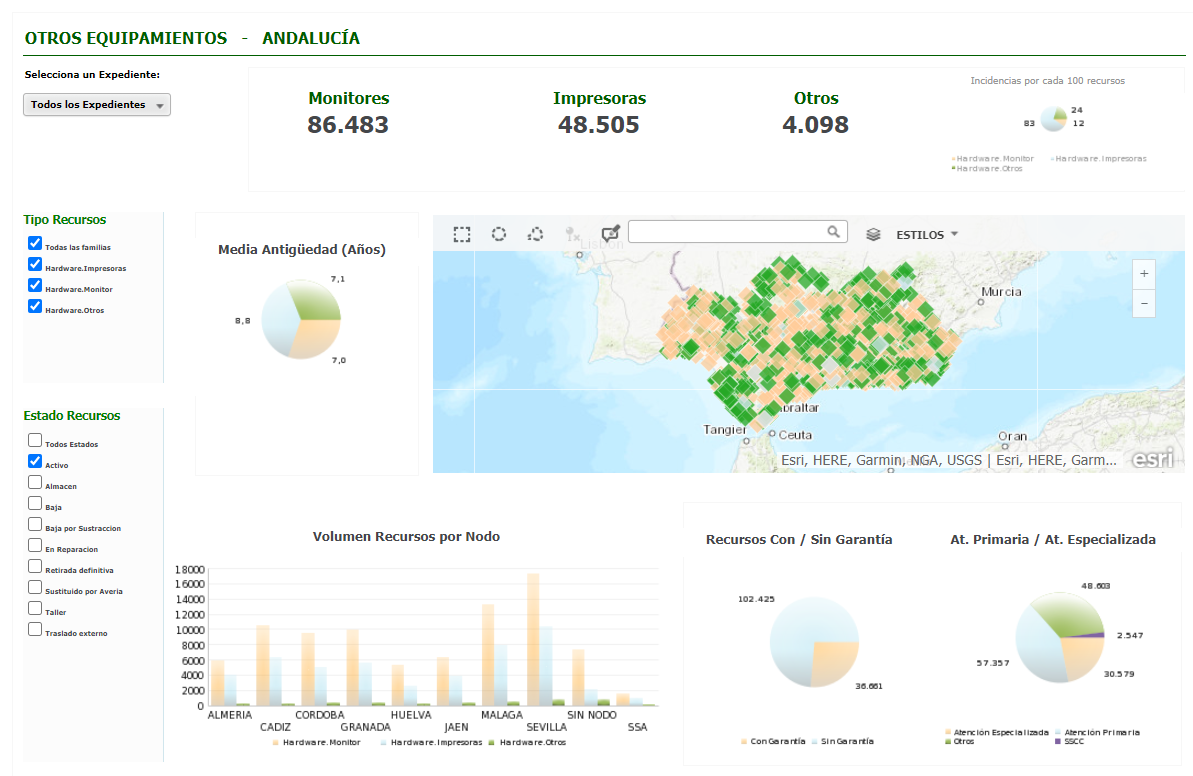Viewport: 1193px width, 776px height.
Task: Click the Sin Garantía legend entry
Action: point(843,741)
